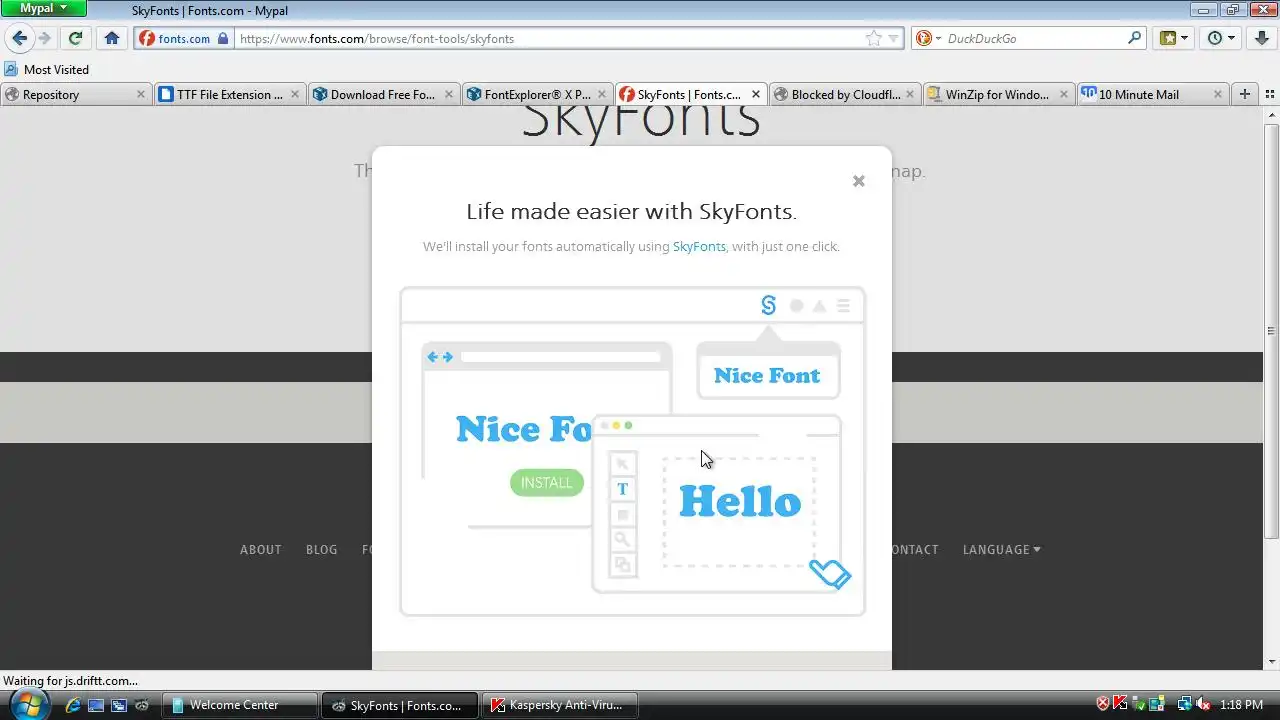Image resolution: width=1280 pixels, height=720 pixels.
Task: Open Kaspersky Anti-Virus taskbar button
Action: [x=562, y=705]
